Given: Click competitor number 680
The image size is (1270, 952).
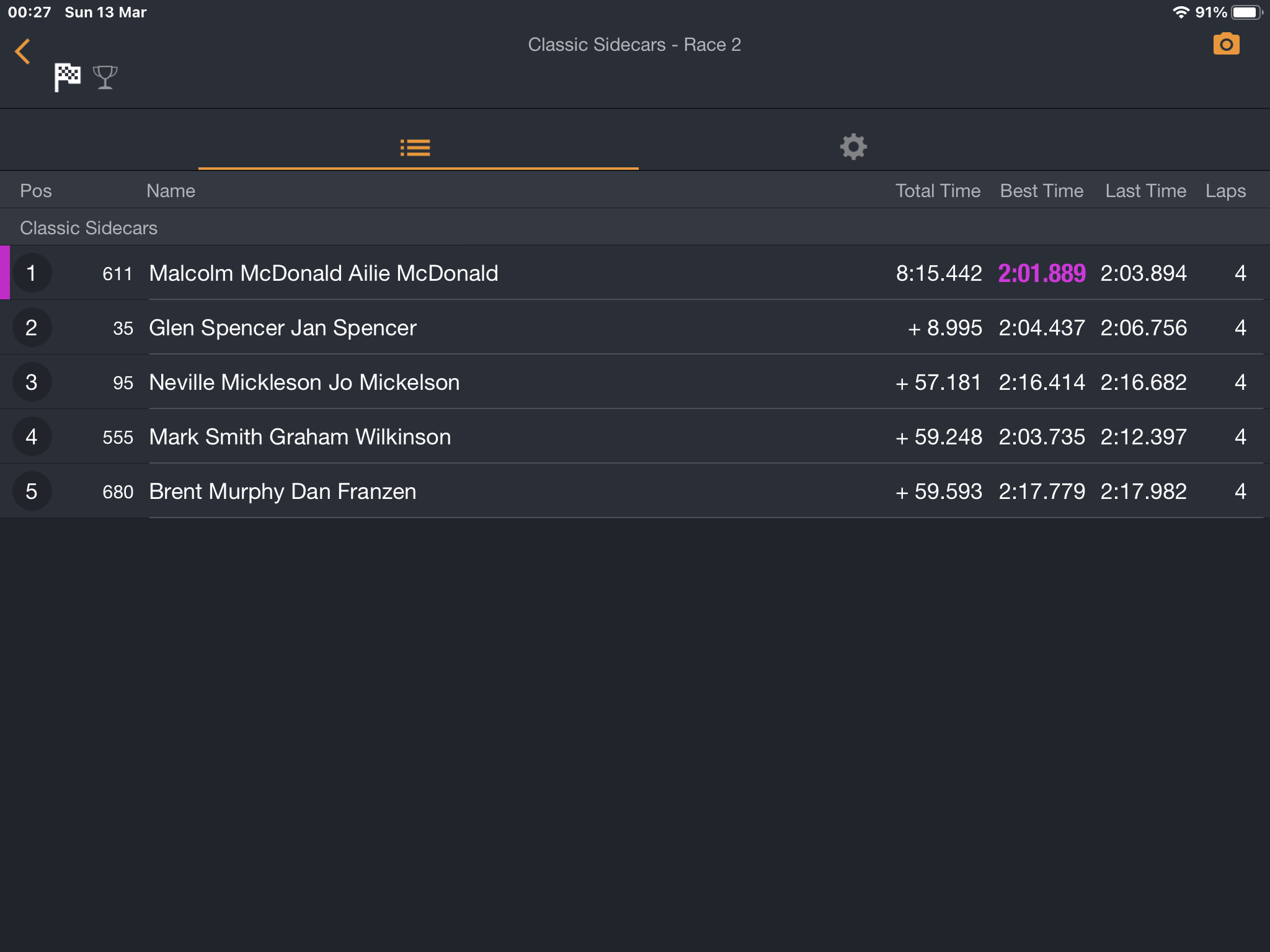Looking at the screenshot, I should pos(118,492).
